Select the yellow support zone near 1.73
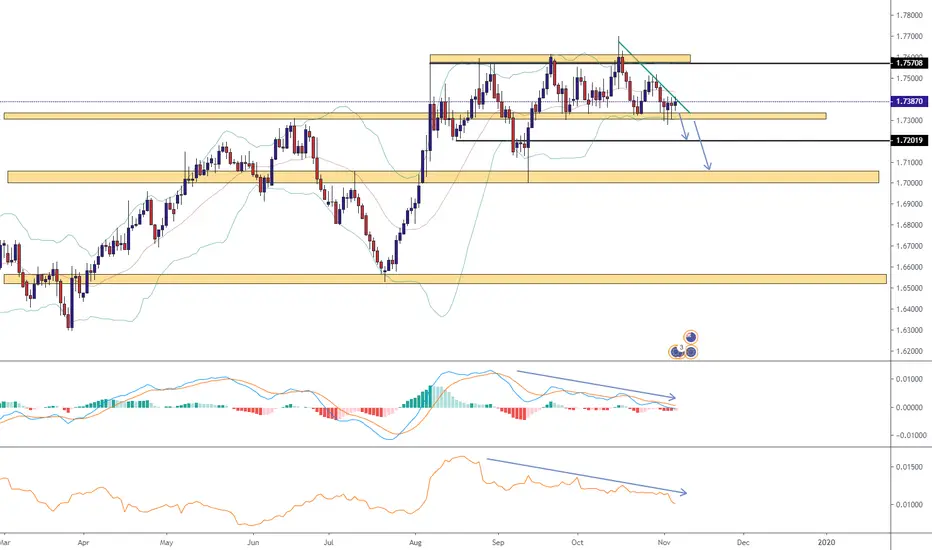Viewport: 932px width, 550px height. [415, 116]
